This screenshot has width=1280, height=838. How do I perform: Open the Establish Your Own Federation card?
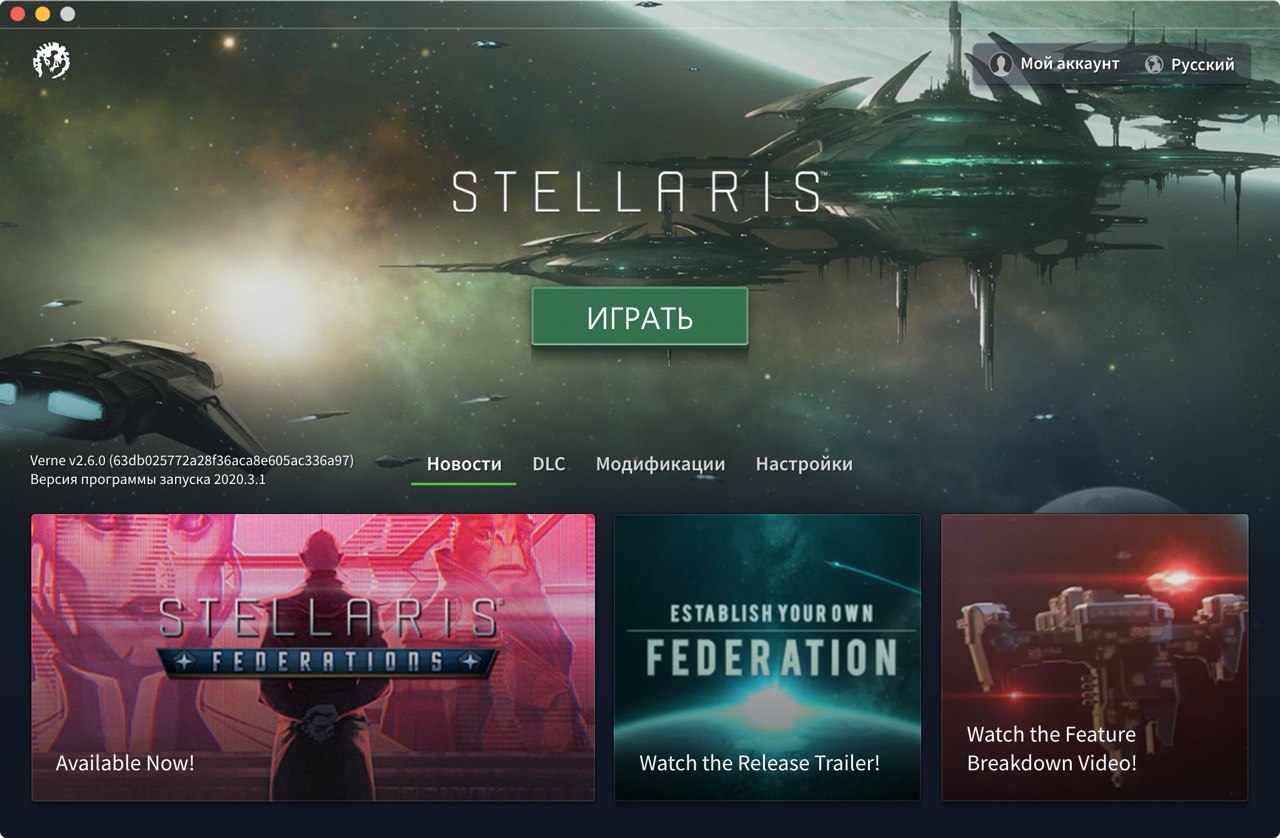click(x=767, y=657)
